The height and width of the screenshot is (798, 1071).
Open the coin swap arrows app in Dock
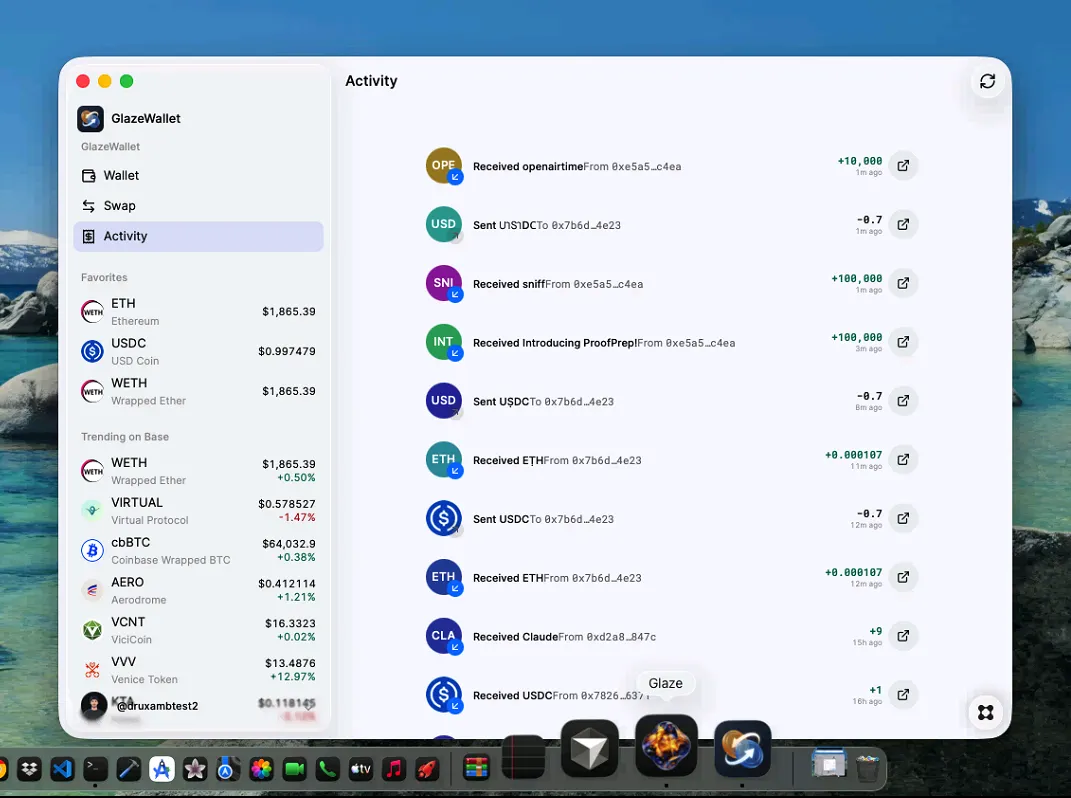click(x=742, y=749)
